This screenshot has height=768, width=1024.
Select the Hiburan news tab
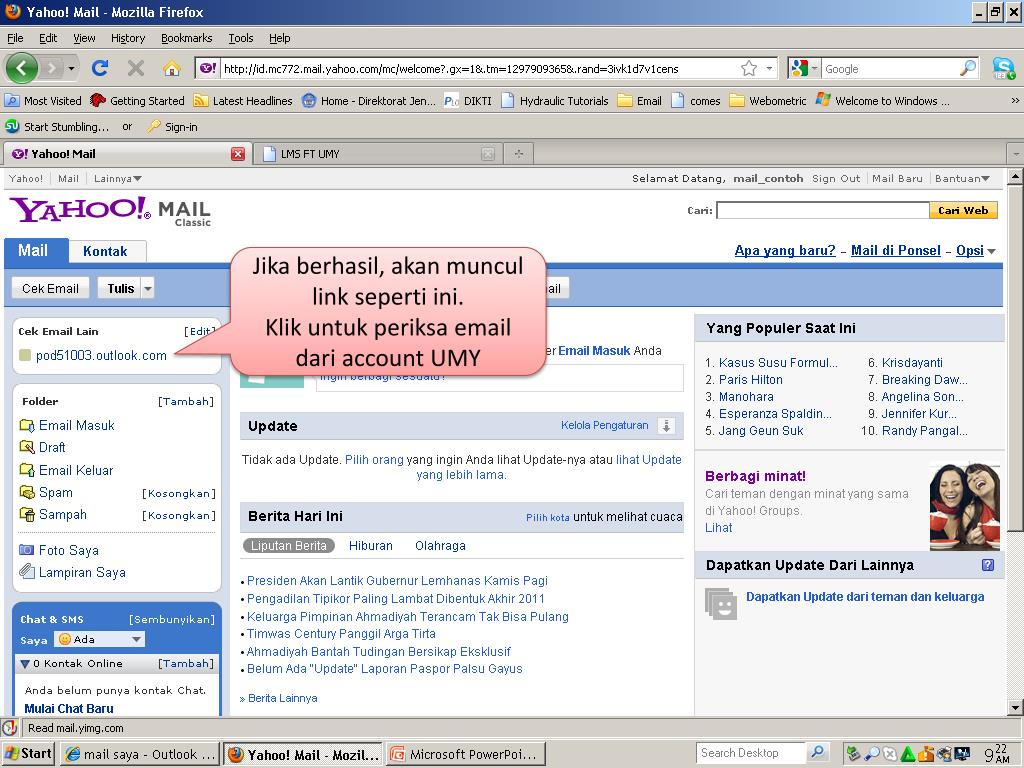[x=370, y=545]
